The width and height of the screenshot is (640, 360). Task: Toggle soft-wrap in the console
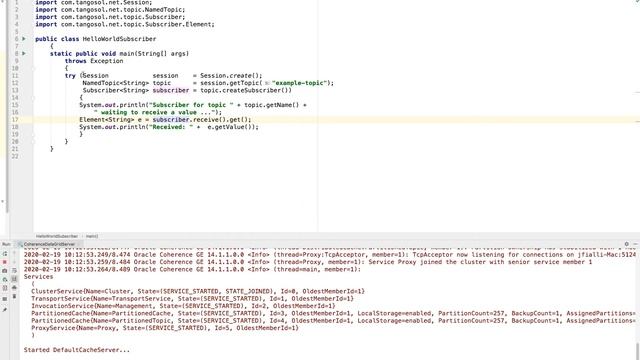[14, 271]
